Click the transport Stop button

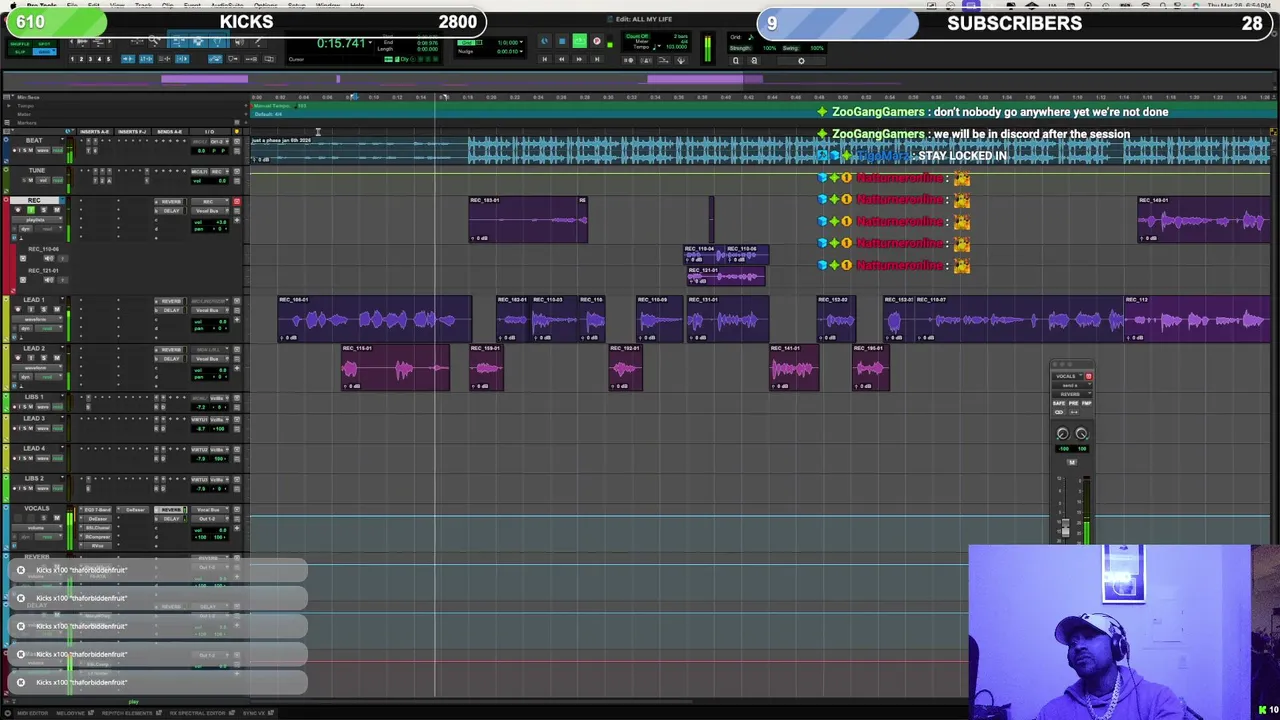(x=562, y=41)
